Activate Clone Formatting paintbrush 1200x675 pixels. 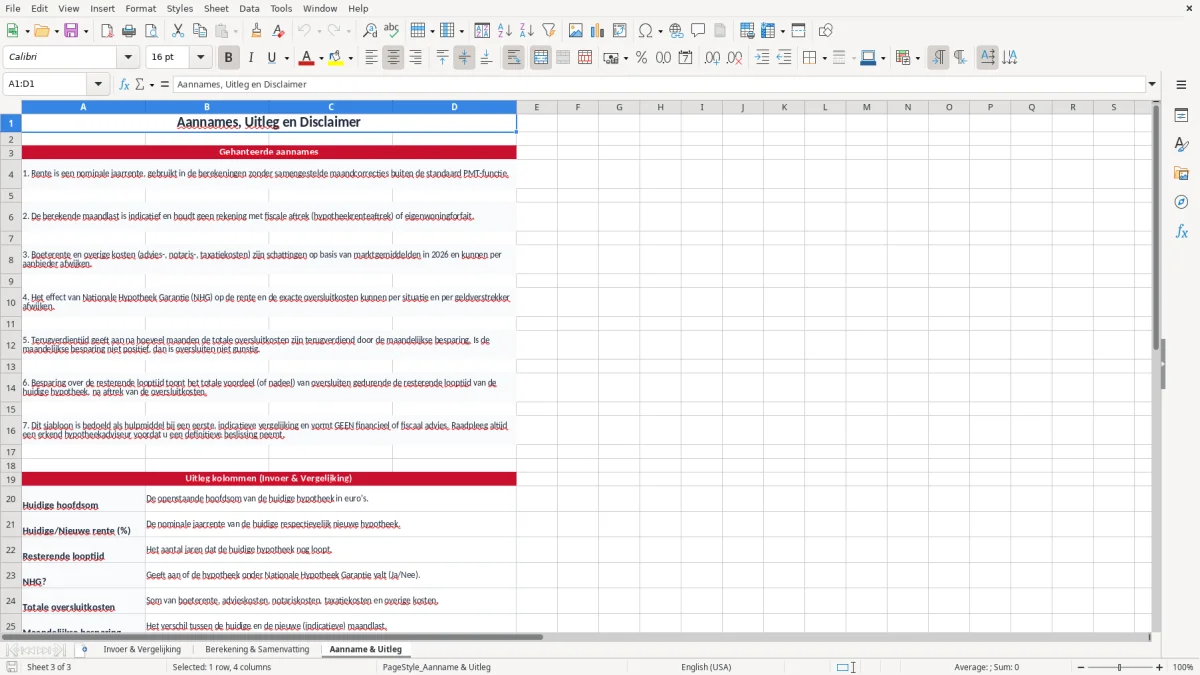(x=256, y=31)
